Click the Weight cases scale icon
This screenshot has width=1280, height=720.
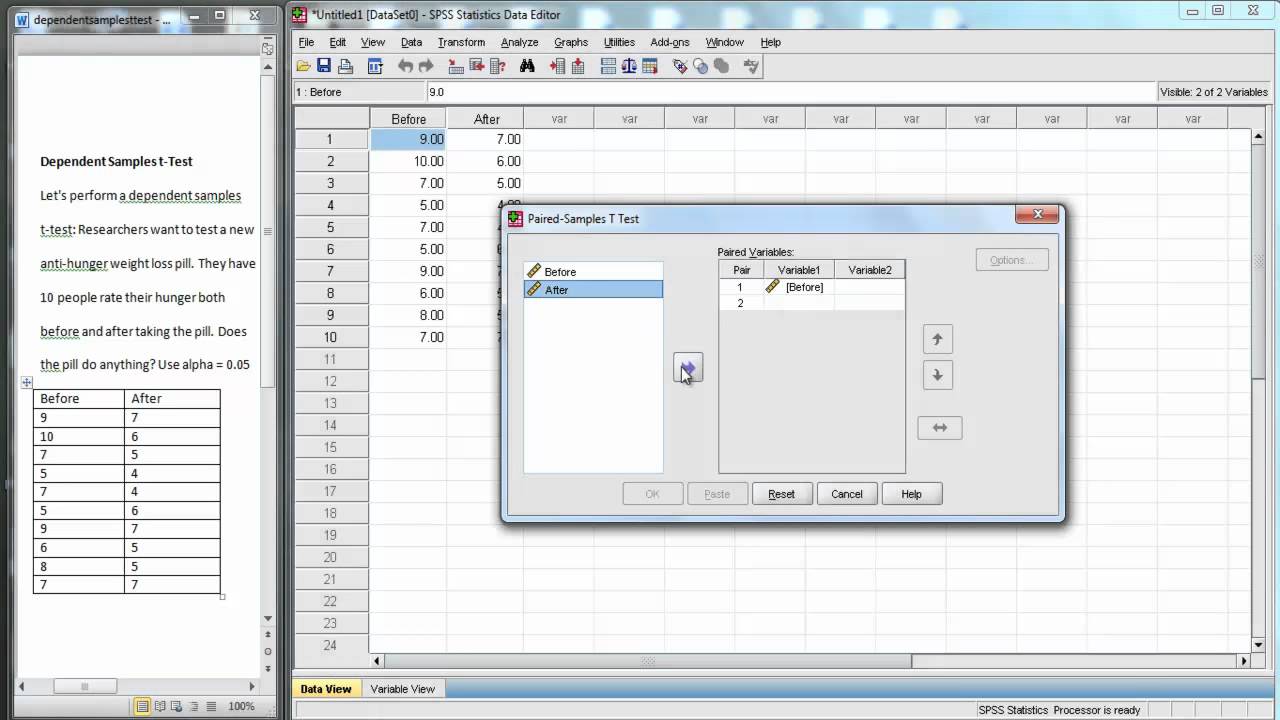(x=629, y=66)
